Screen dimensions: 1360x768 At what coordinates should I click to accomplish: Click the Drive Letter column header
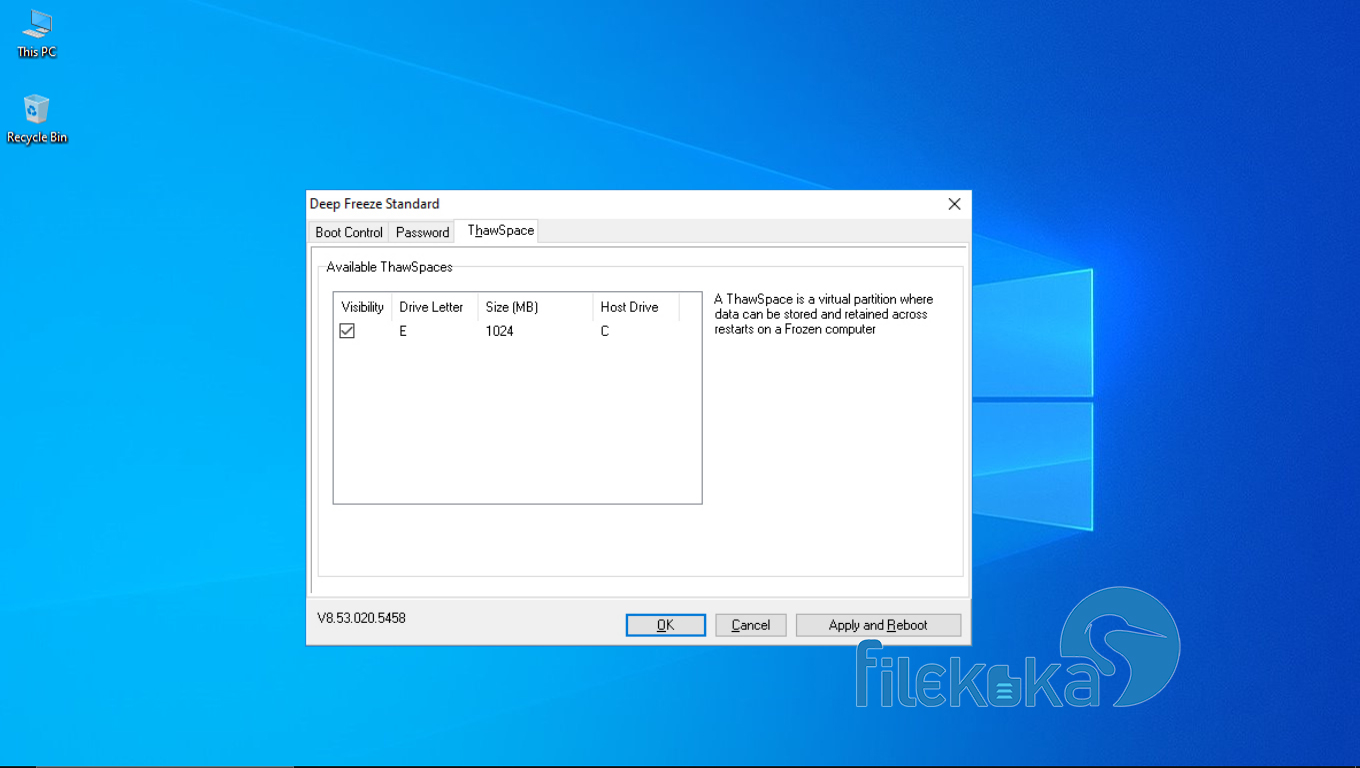point(434,307)
